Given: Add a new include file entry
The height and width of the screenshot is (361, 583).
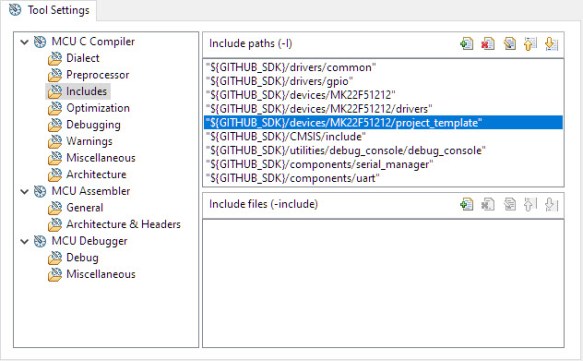Looking at the screenshot, I should (467, 204).
